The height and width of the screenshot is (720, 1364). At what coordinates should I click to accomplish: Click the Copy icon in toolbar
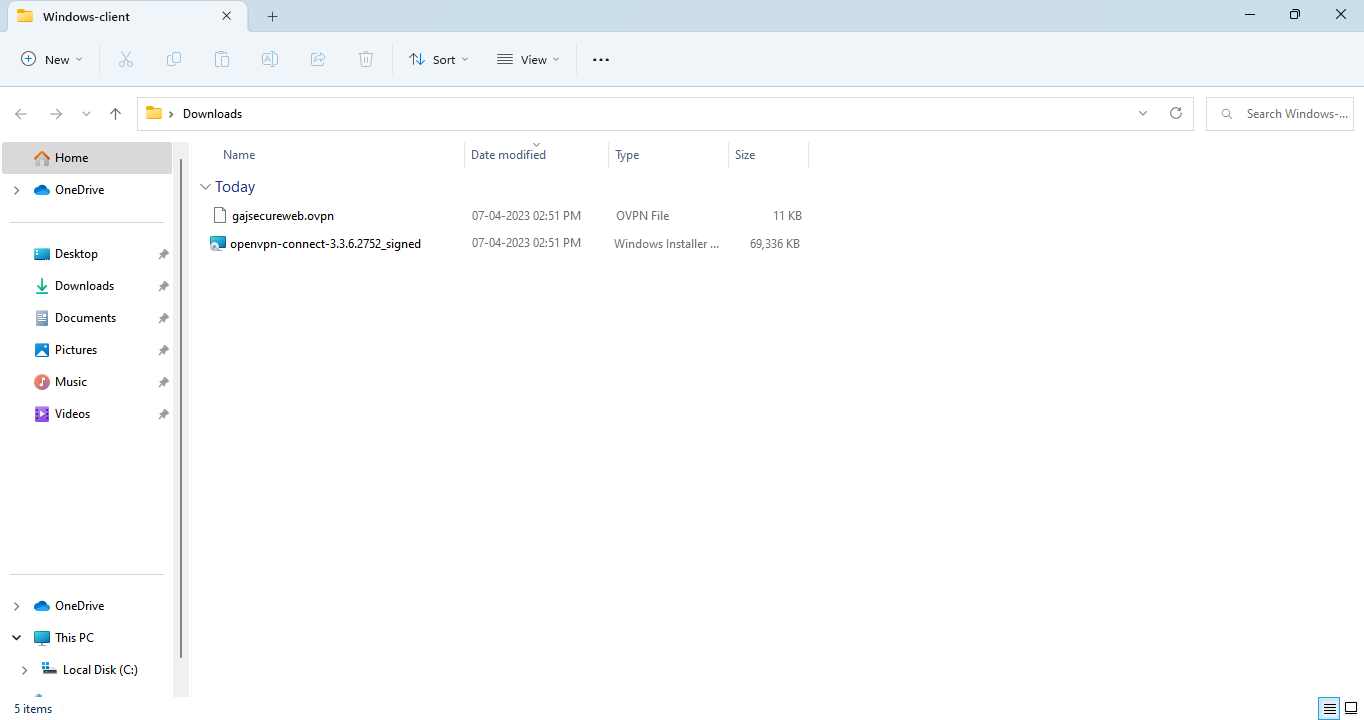[x=174, y=60]
